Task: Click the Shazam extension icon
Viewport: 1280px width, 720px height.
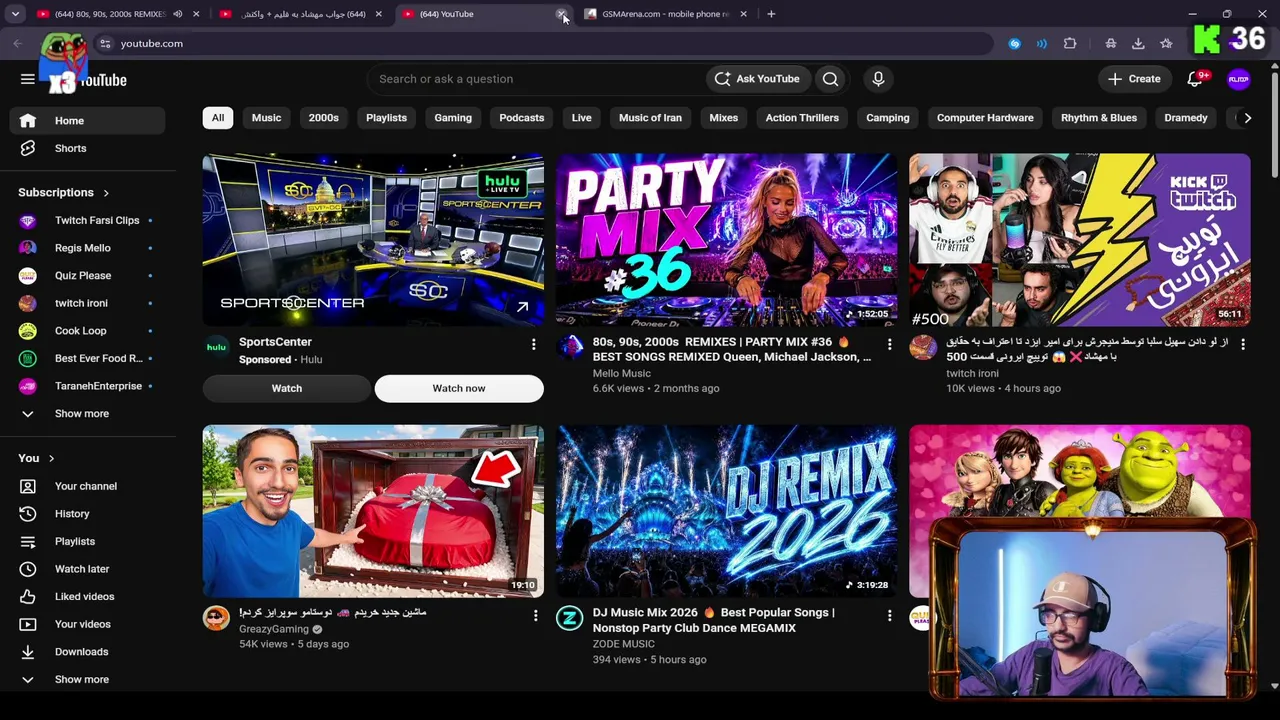Action: click(1014, 44)
